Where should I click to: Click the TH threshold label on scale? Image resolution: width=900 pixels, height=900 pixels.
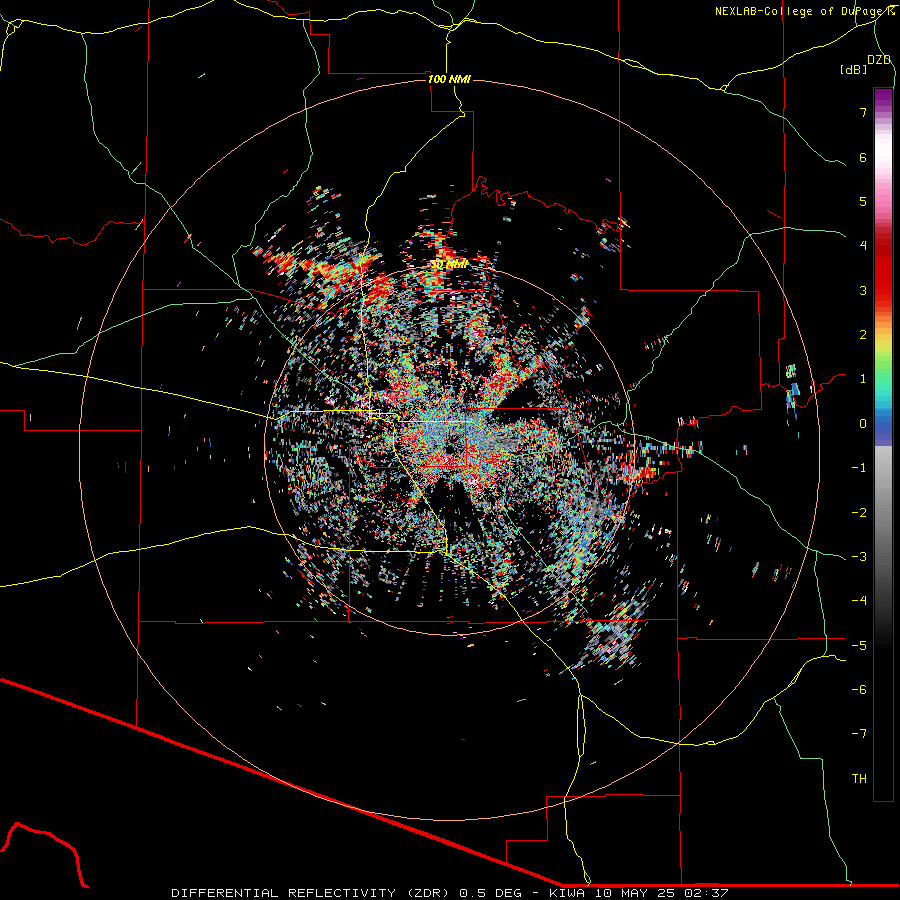click(859, 778)
